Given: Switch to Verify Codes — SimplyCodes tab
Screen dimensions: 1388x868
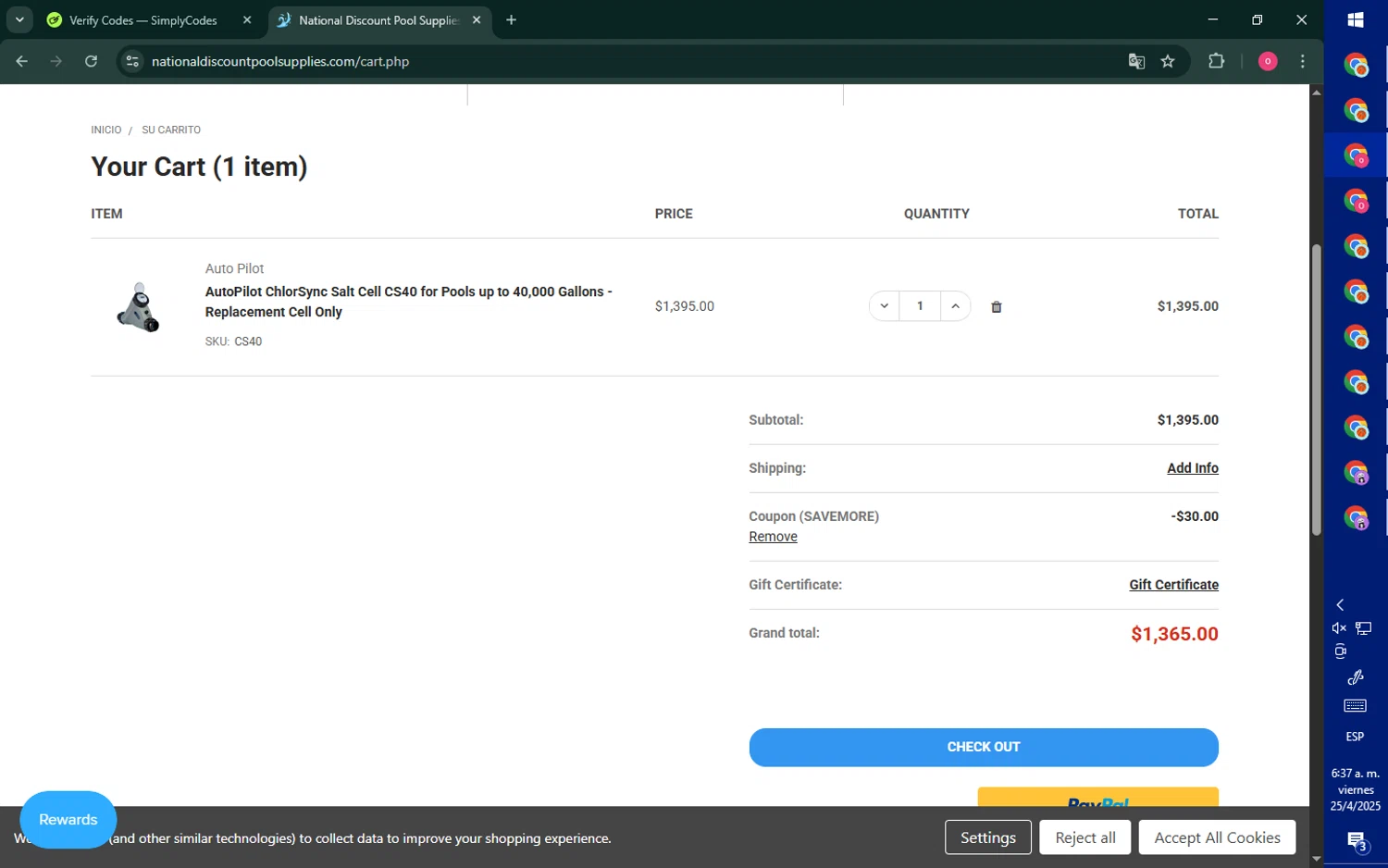Looking at the screenshot, I should [143, 20].
